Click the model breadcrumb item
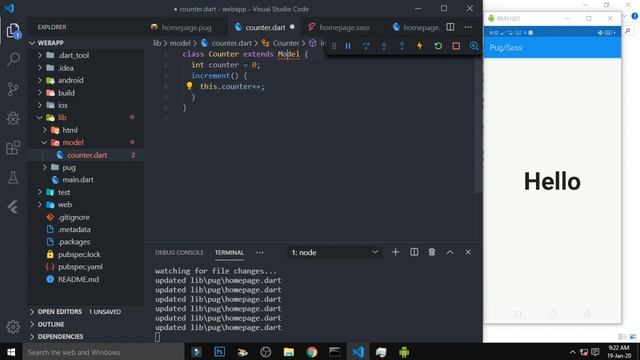640x360 pixels. [180, 43]
